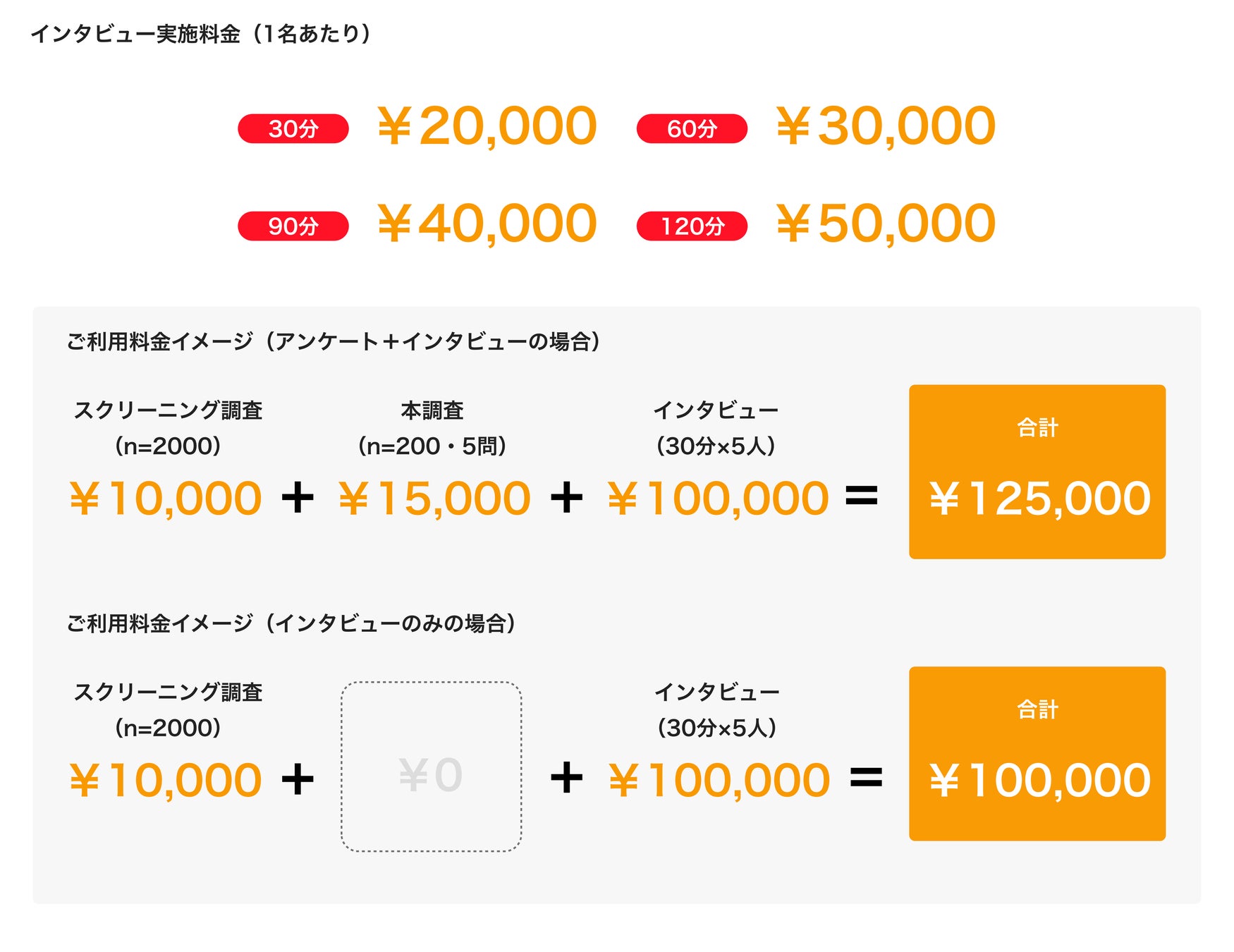The height and width of the screenshot is (952, 1234).
Task: Click the ¥30,000 price
Action: (885, 127)
